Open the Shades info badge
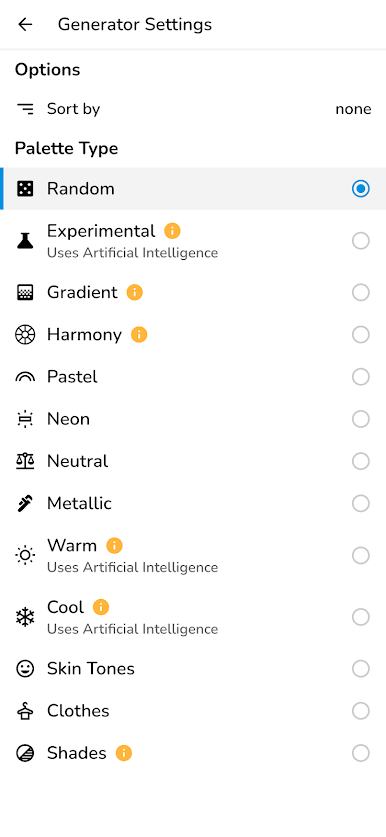 tap(124, 753)
